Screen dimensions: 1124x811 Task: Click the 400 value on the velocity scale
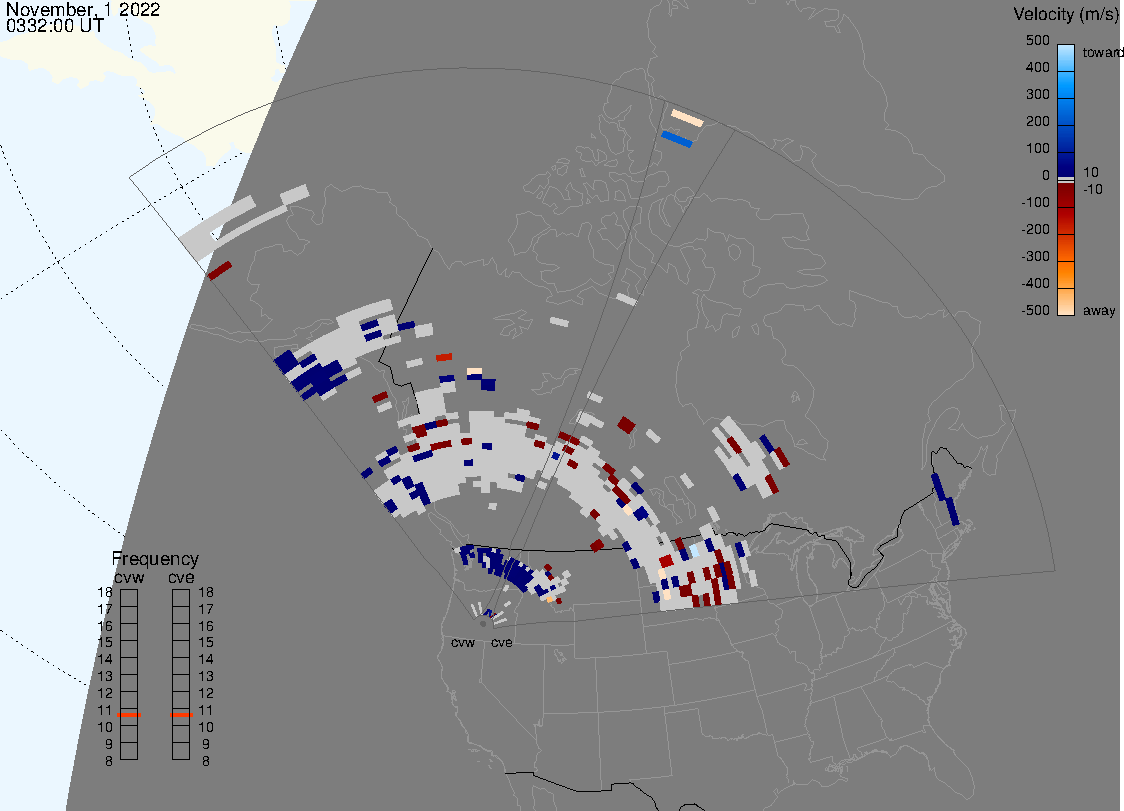(x=1037, y=67)
